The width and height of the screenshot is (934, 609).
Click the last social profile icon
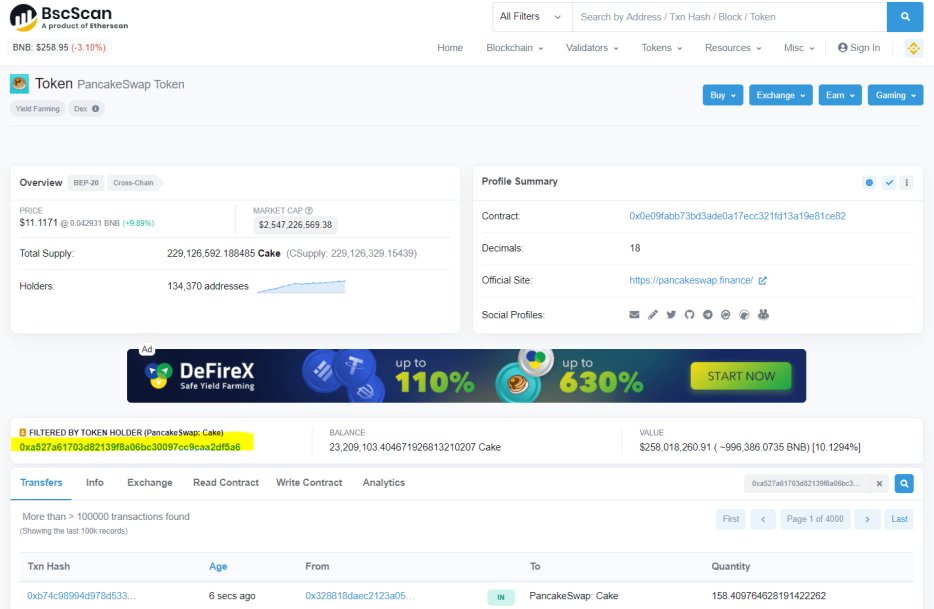coord(763,314)
